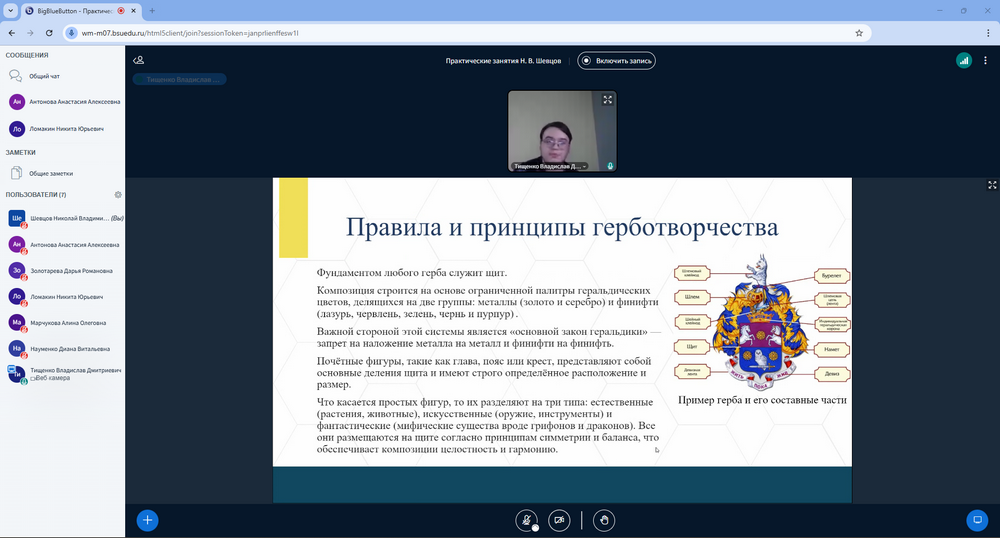This screenshot has height=538, width=1000.
Task: Open connection status indicator
Action: tap(963, 60)
